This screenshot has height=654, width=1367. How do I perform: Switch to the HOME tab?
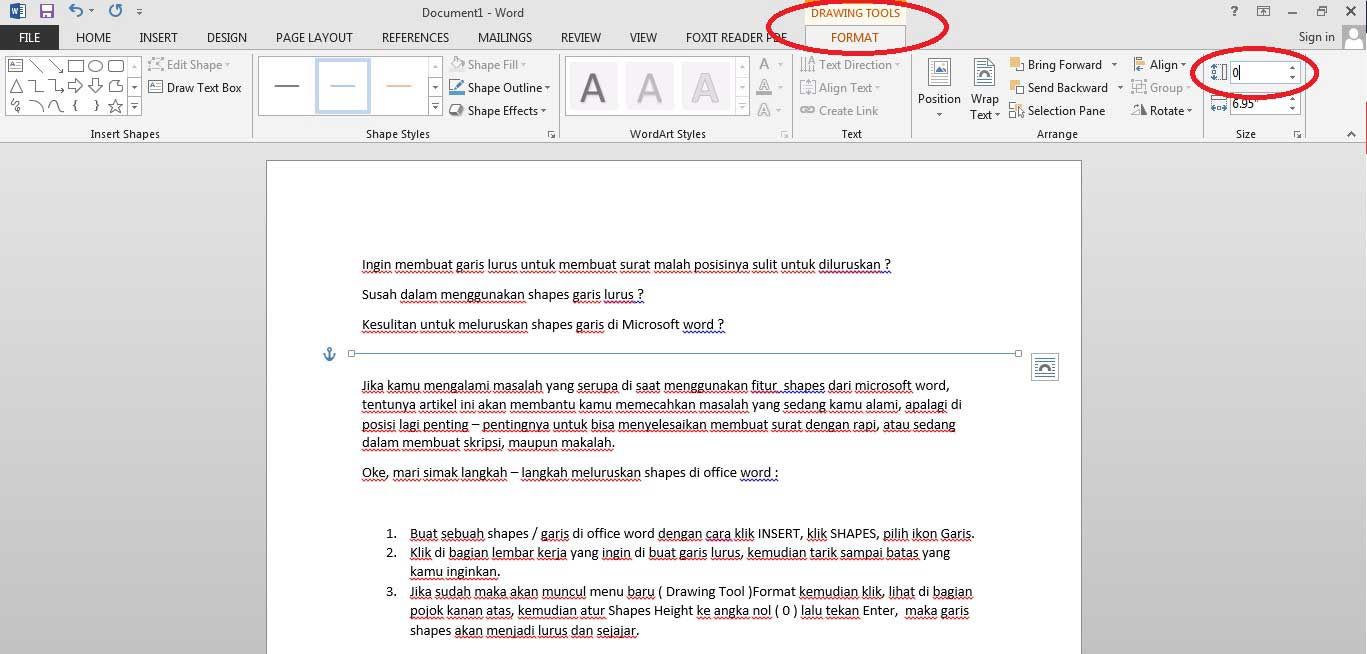tap(93, 37)
